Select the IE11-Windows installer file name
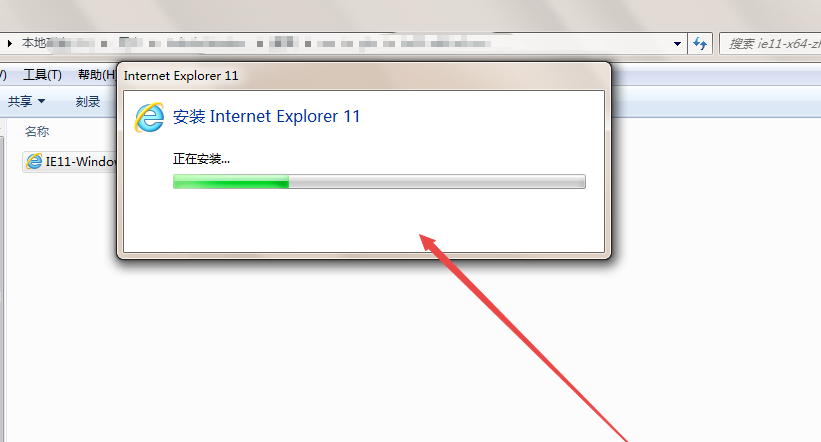The image size is (821, 442). (81, 161)
